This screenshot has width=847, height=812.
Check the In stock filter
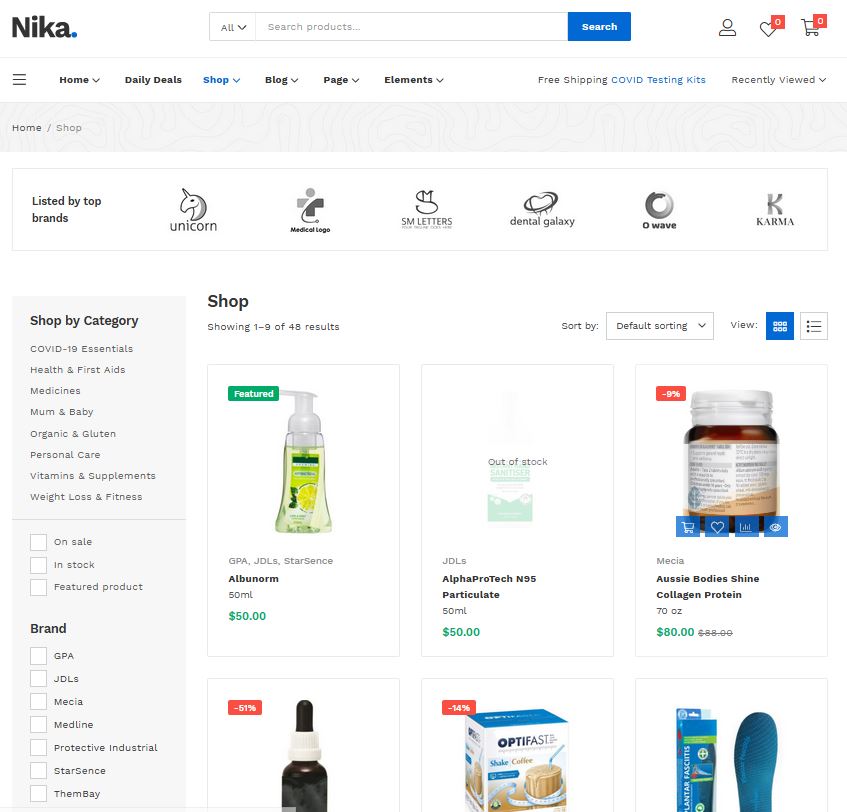point(38,565)
